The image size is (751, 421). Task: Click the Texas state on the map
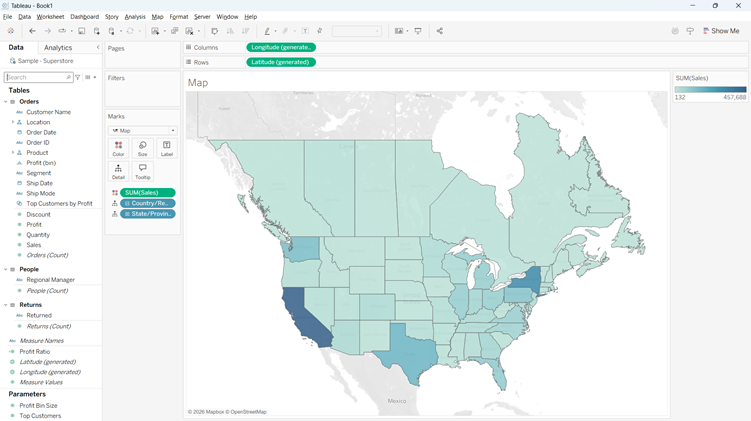point(409,352)
